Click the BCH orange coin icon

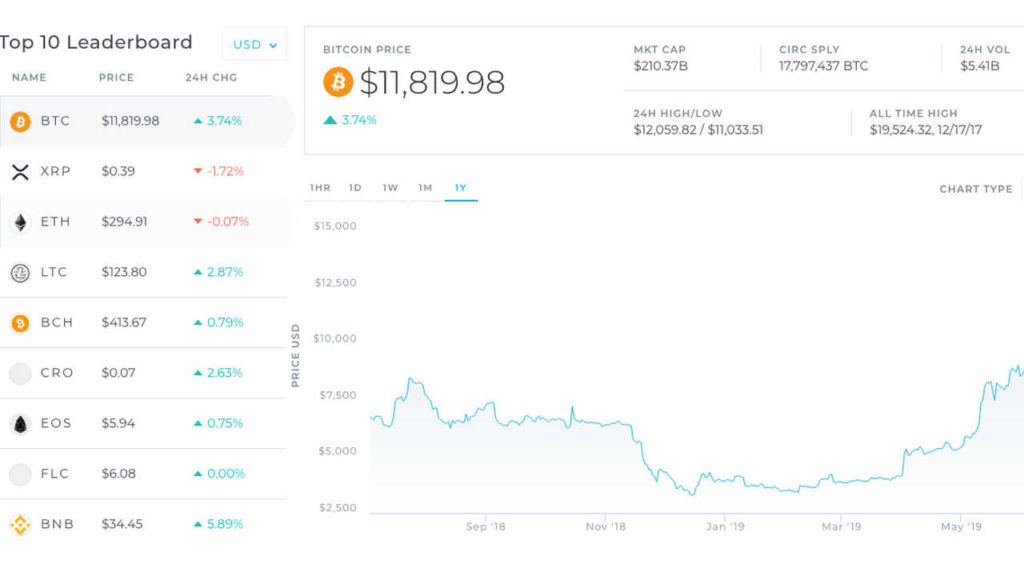tap(20, 323)
